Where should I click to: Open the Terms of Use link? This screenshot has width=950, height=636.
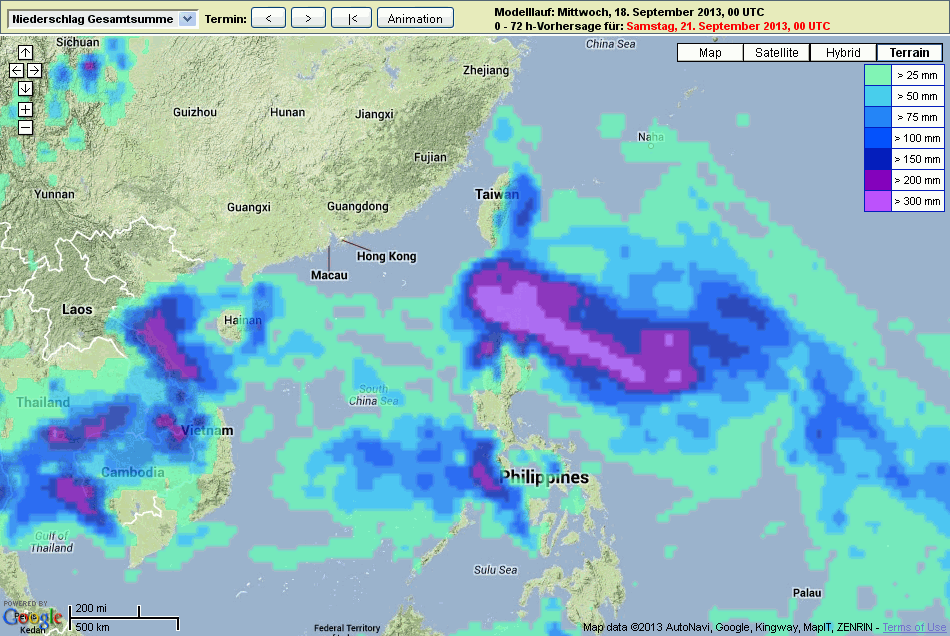914,628
